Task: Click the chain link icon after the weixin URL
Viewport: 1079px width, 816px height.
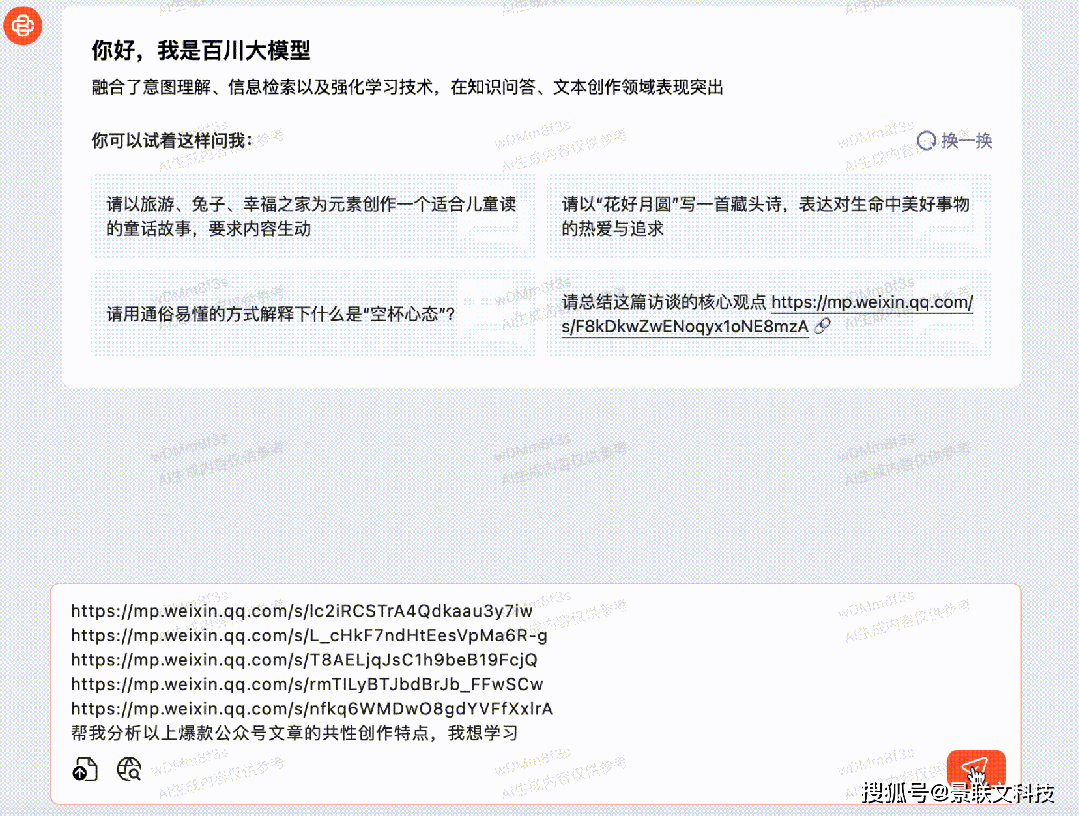Action: [x=822, y=326]
